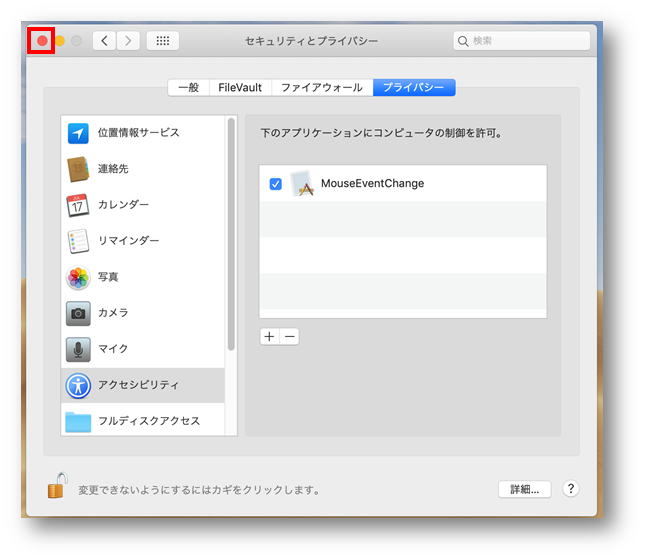
Task: Switch to the 一般 tab
Action: [188, 88]
